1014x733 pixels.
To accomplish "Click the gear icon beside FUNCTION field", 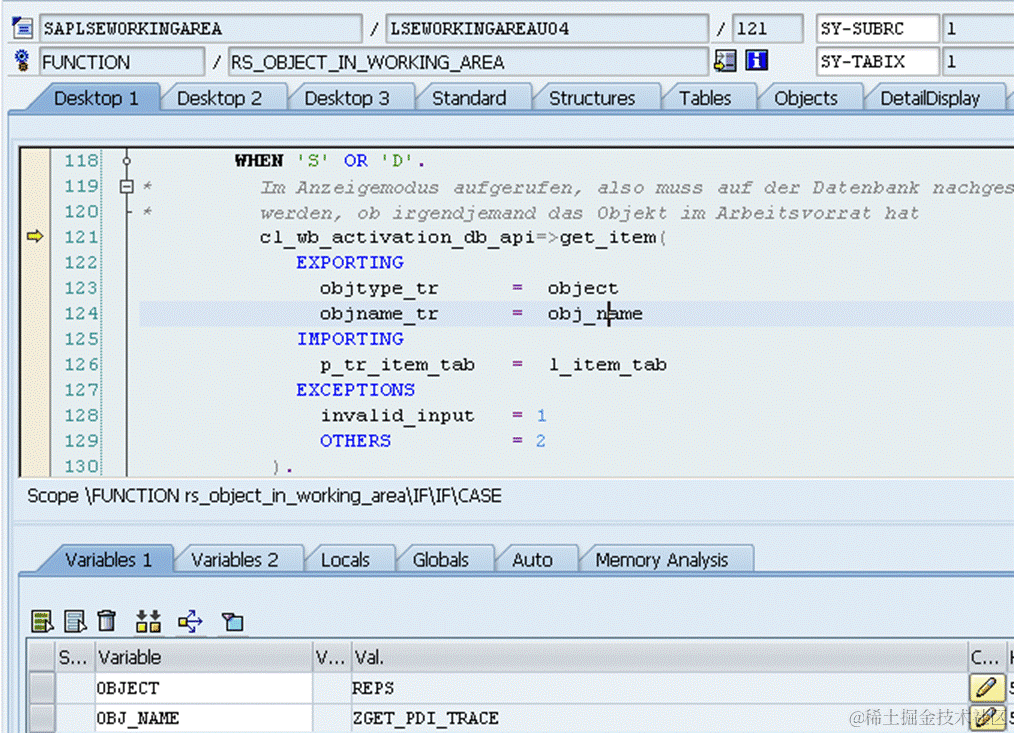I will point(23,61).
